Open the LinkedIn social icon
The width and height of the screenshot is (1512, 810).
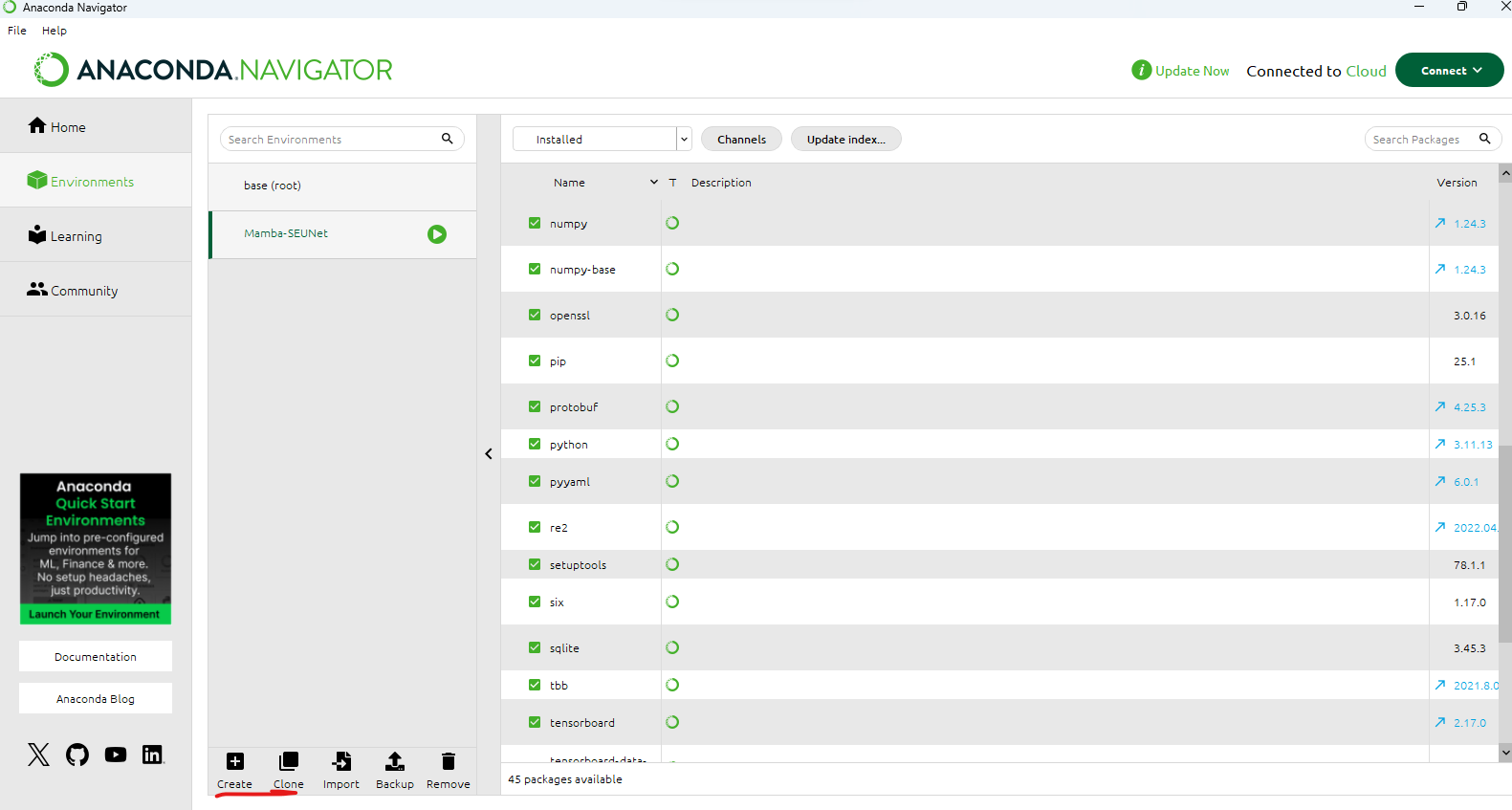click(x=153, y=755)
